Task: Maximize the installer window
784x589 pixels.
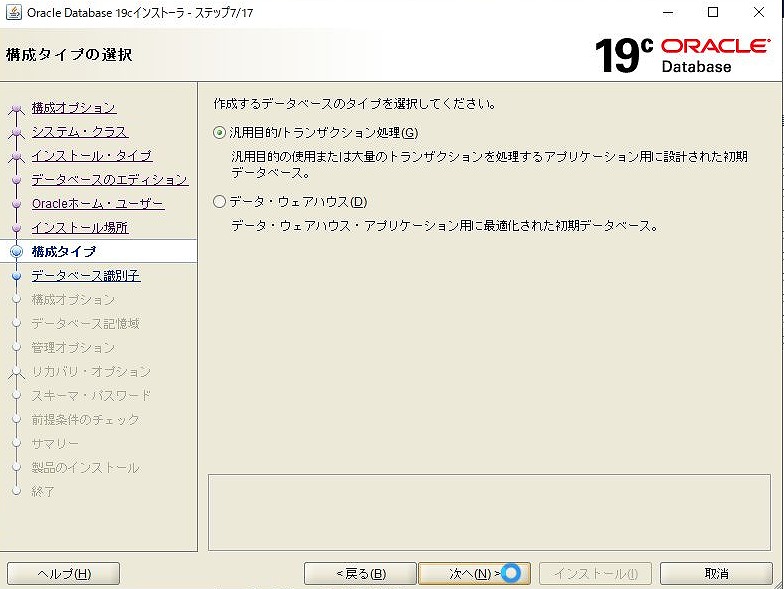Action: (x=713, y=12)
